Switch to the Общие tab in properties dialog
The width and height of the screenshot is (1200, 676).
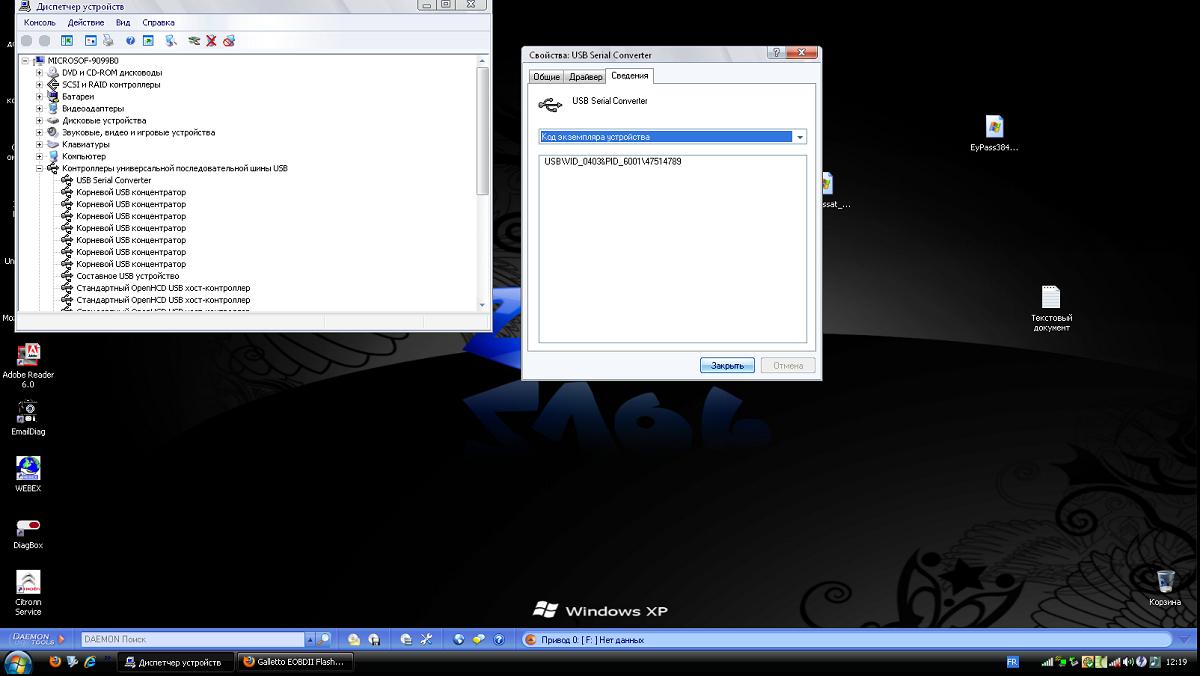(x=546, y=76)
